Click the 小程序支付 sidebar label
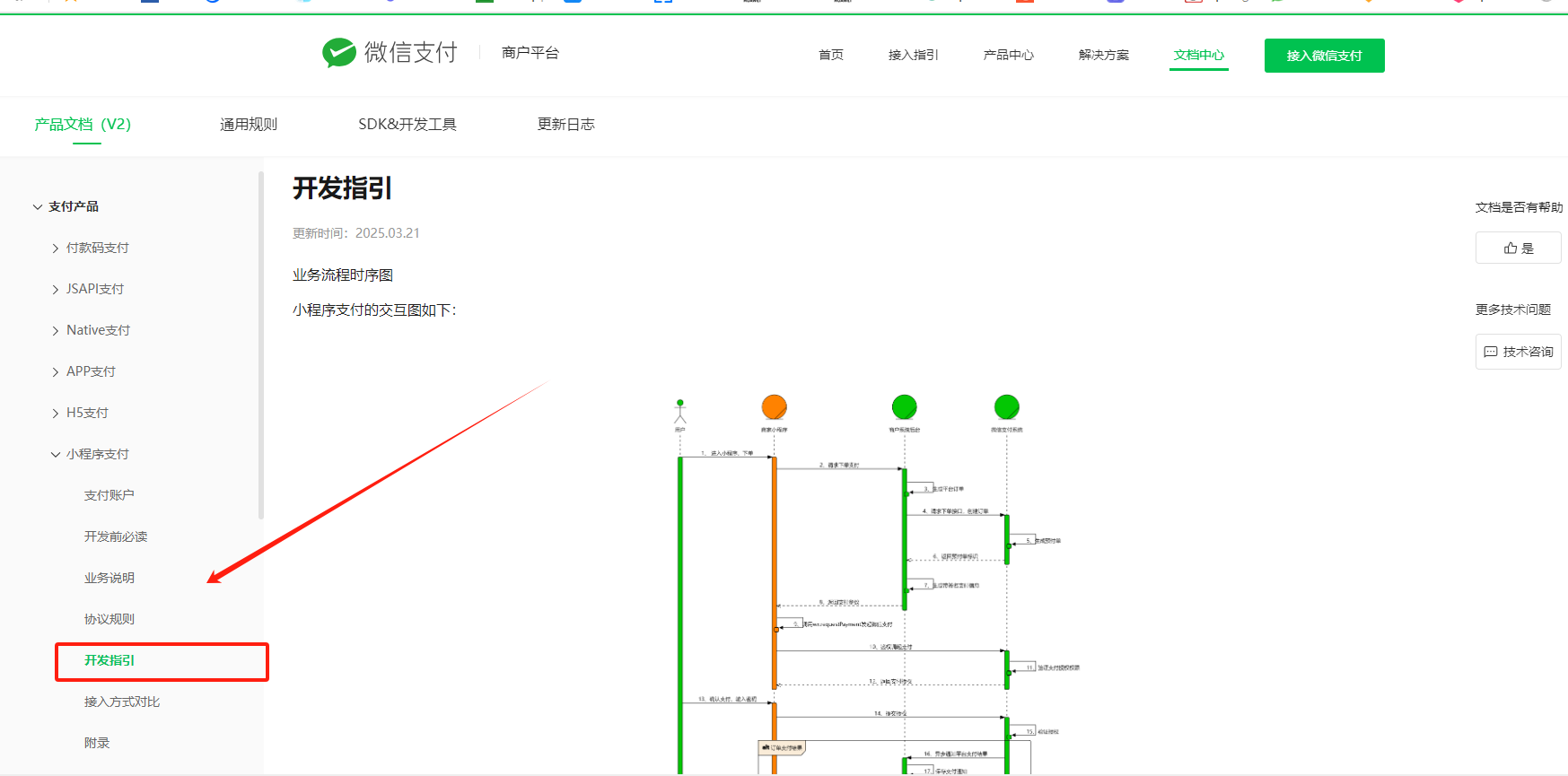 (98, 454)
